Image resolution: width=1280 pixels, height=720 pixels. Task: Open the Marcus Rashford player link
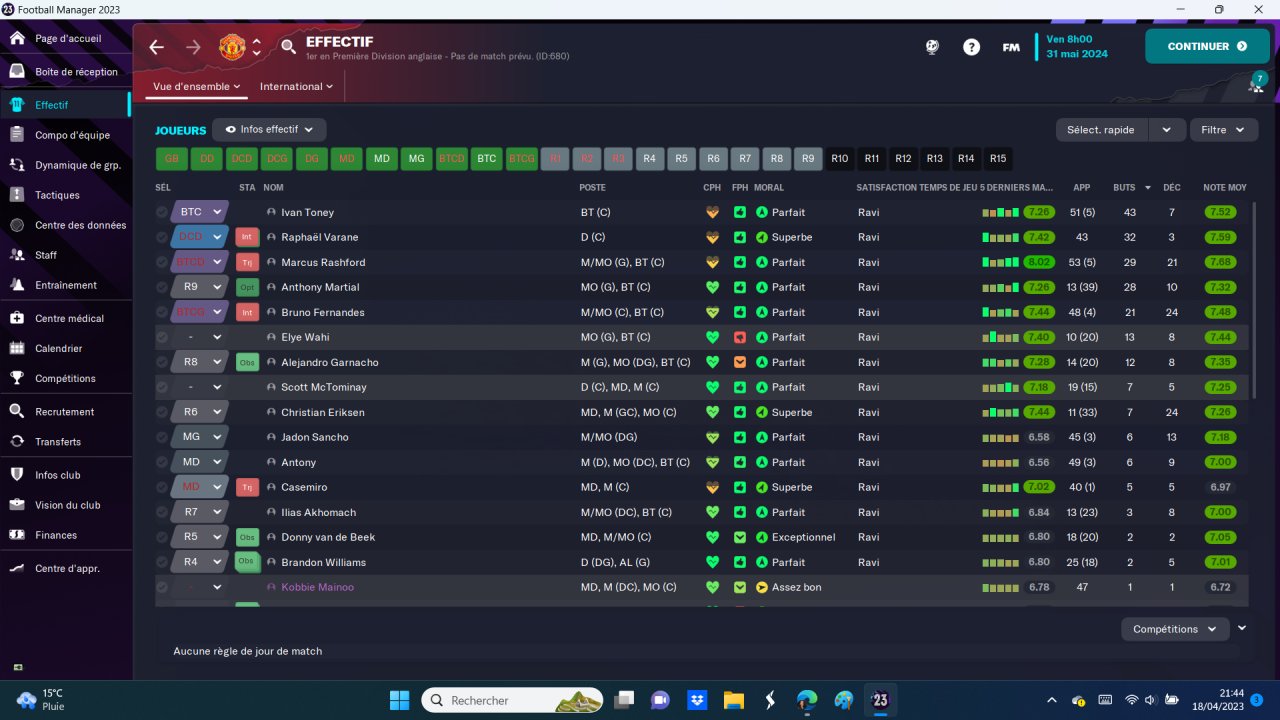pyautogui.click(x=323, y=262)
